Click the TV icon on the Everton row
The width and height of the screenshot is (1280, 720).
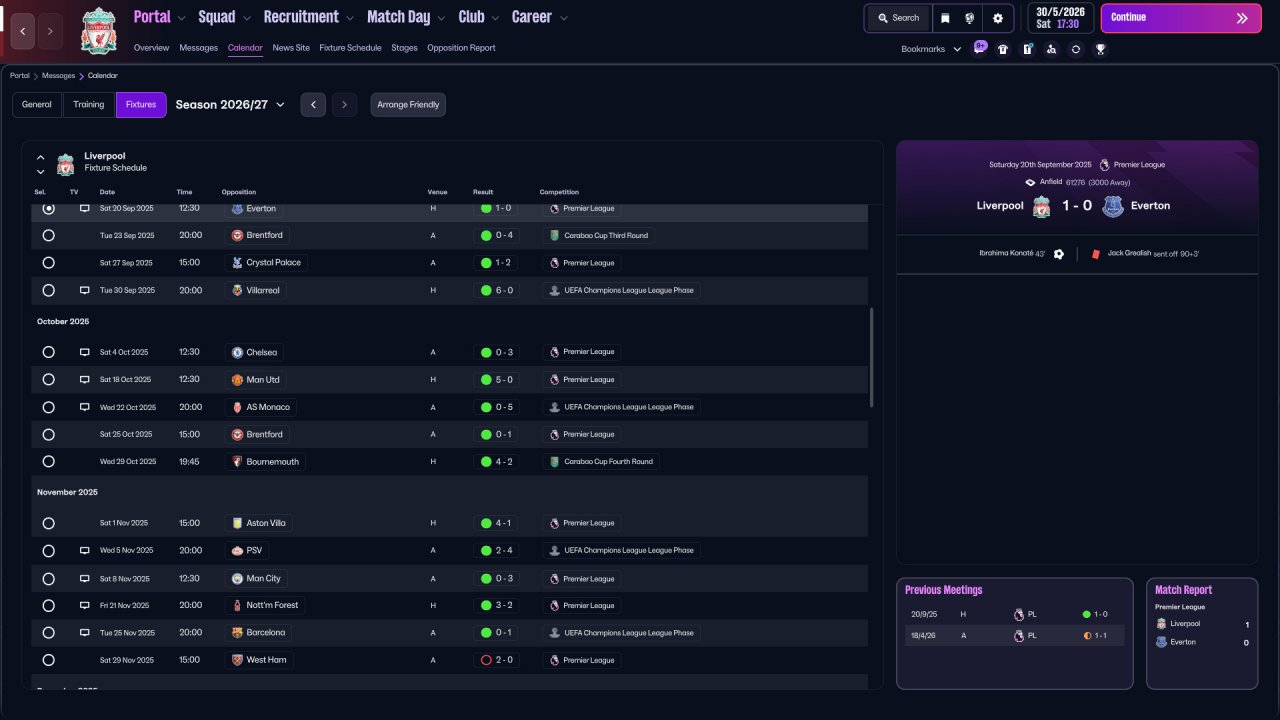click(85, 209)
